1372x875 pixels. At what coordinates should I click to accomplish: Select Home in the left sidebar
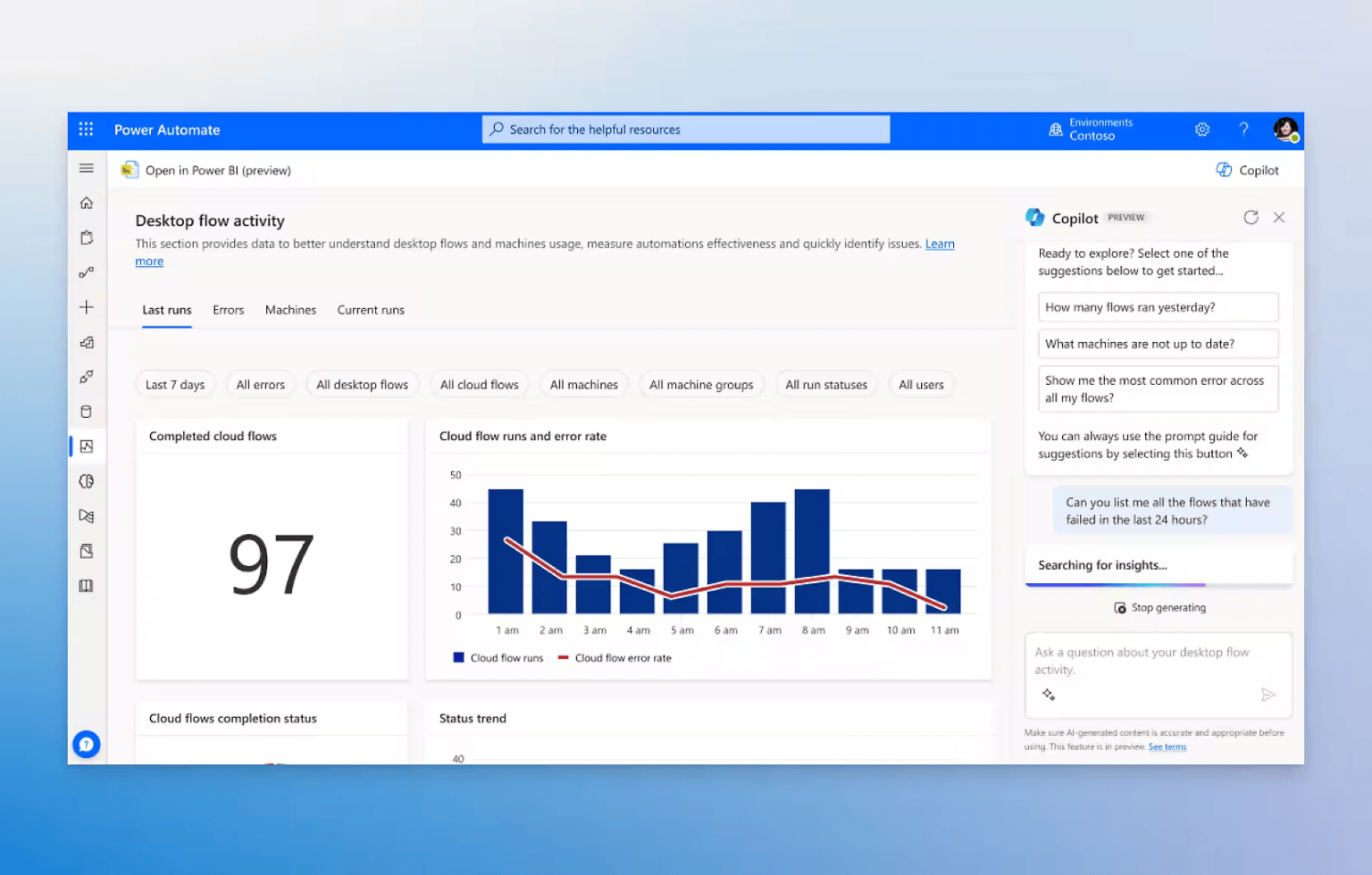pos(86,203)
